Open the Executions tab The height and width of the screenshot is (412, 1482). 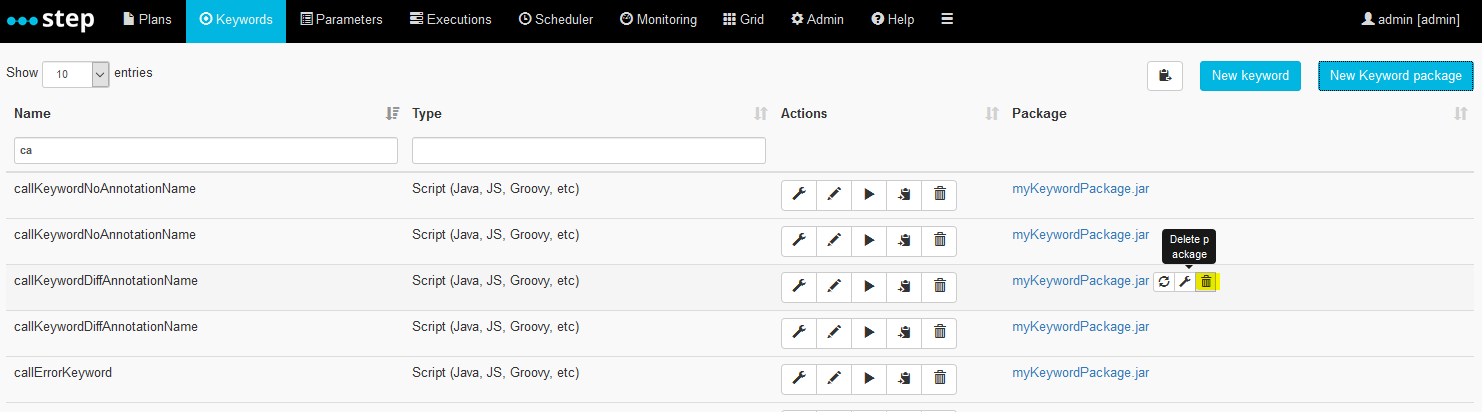pos(450,19)
